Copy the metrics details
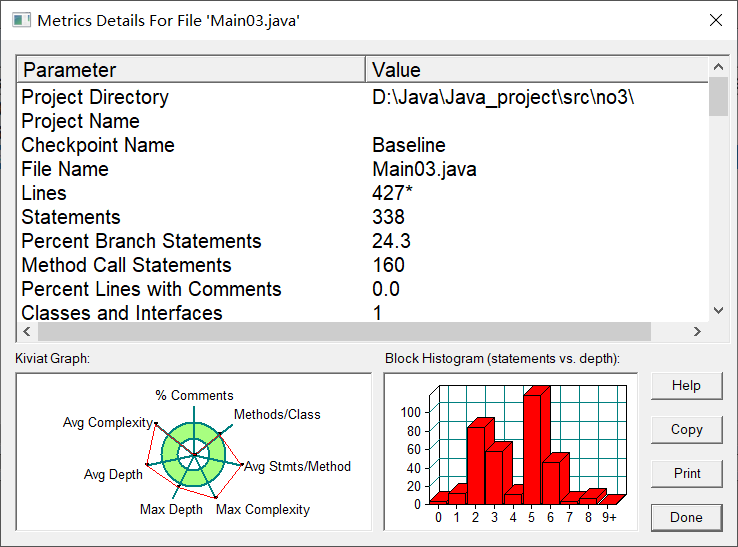The height and width of the screenshot is (547, 738). click(686, 429)
